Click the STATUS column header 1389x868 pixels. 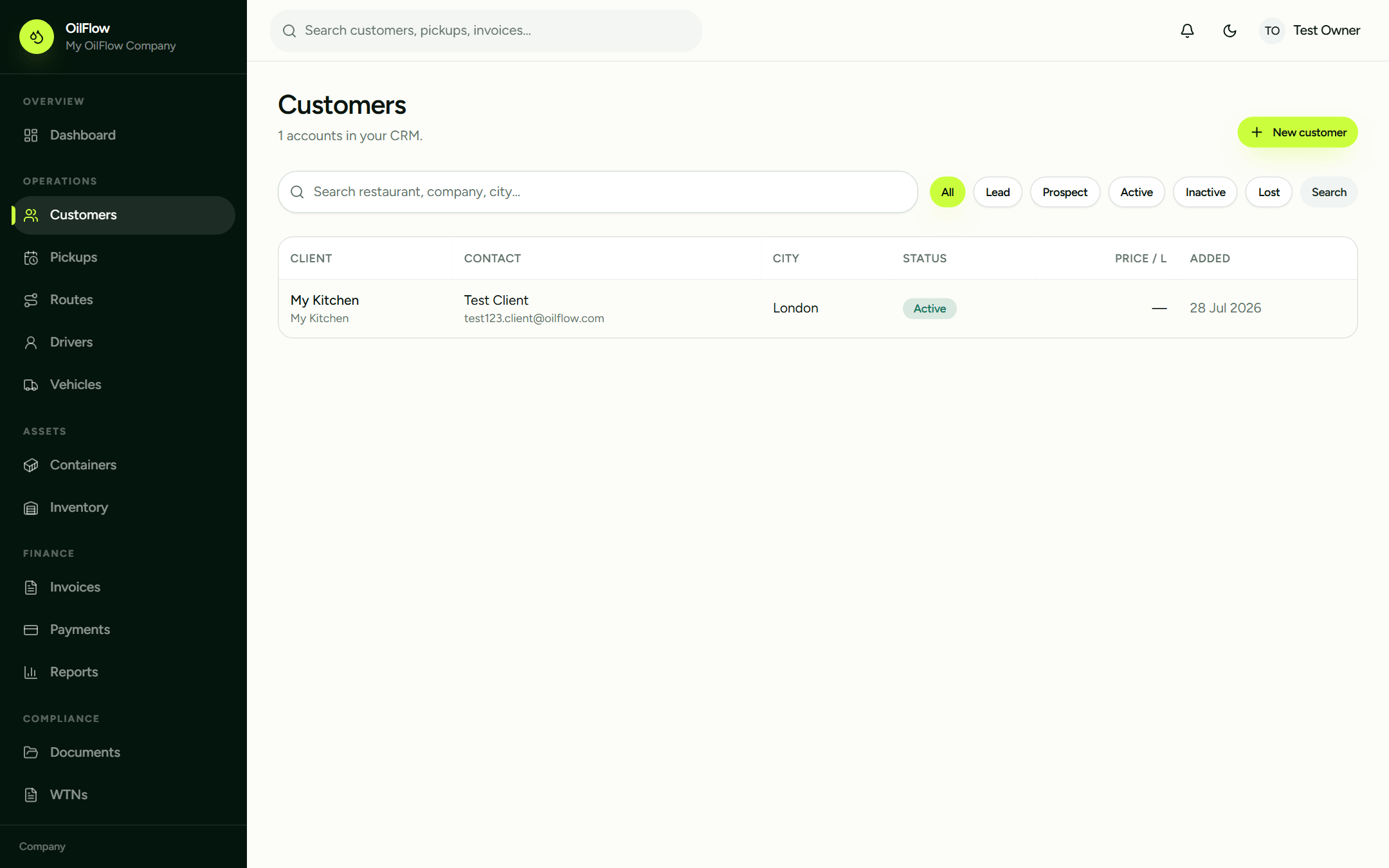point(924,258)
